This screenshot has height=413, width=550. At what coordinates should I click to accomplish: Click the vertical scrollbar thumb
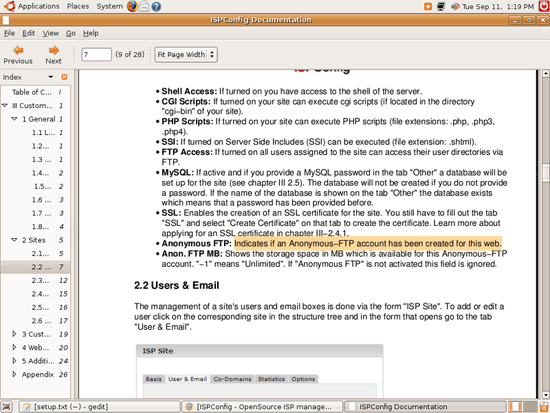pyautogui.click(x=546, y=173)
